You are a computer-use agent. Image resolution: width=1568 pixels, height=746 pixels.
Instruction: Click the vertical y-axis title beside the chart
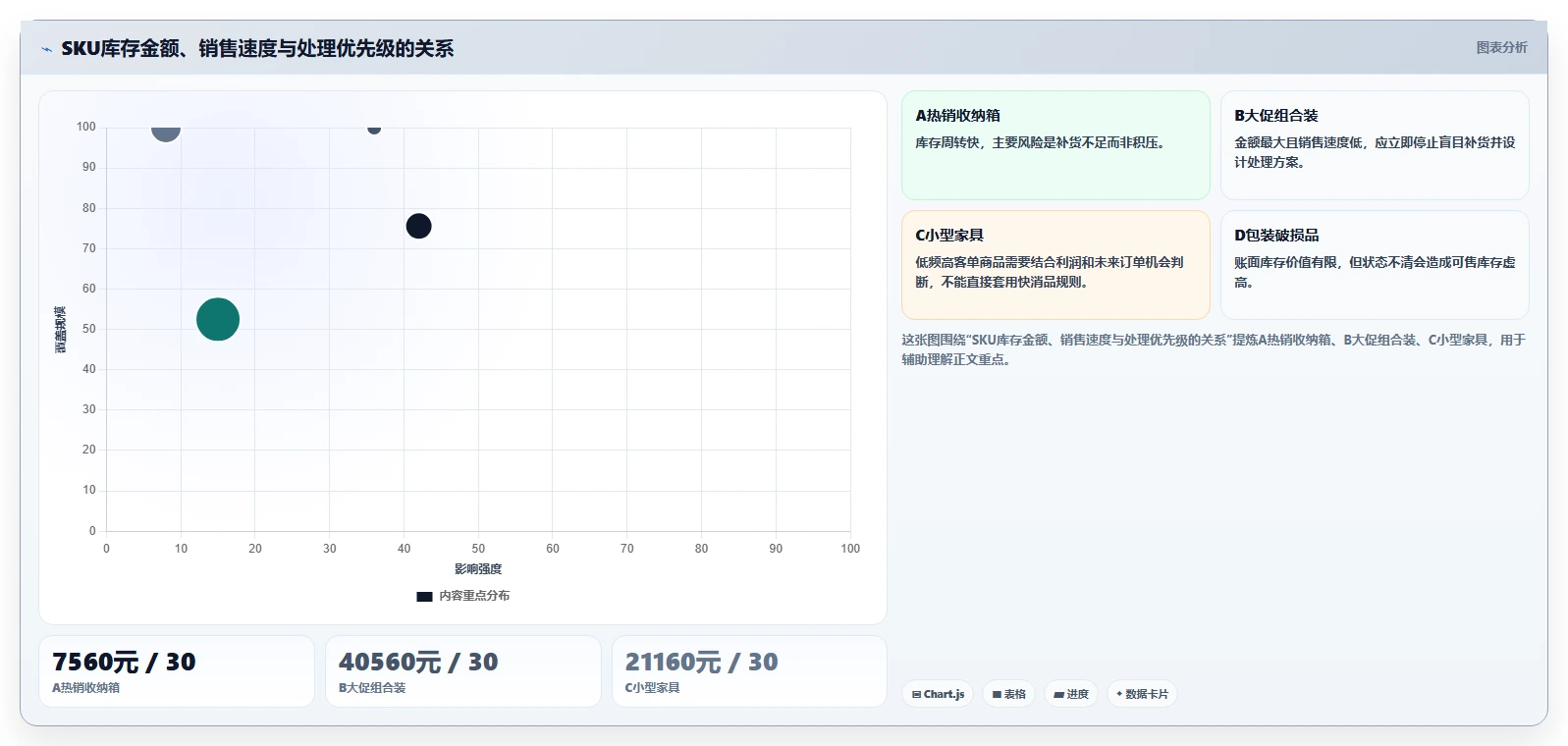pyautogui.click(x=61, y=330)
